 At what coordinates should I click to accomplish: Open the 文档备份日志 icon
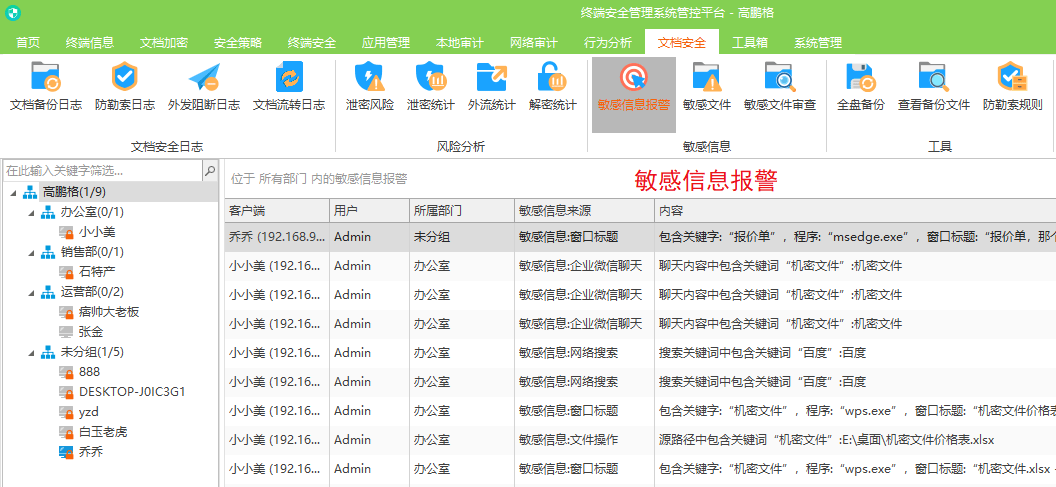(x=46, y=78)
